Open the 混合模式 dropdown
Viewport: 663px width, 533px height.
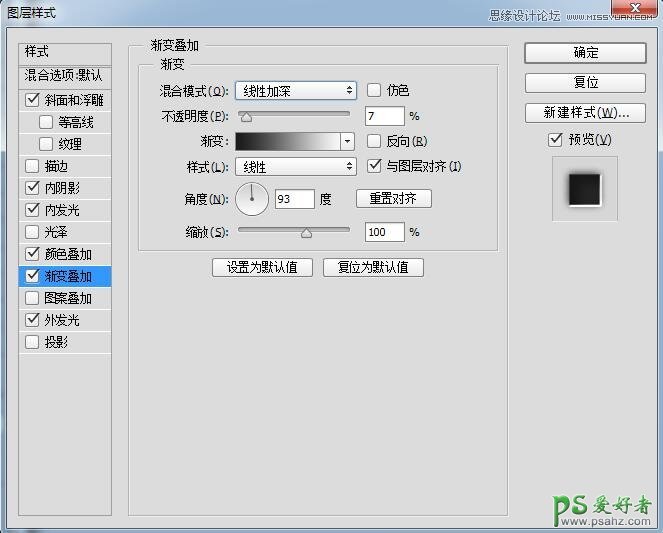pyautogui.click(x=296, y=91)
